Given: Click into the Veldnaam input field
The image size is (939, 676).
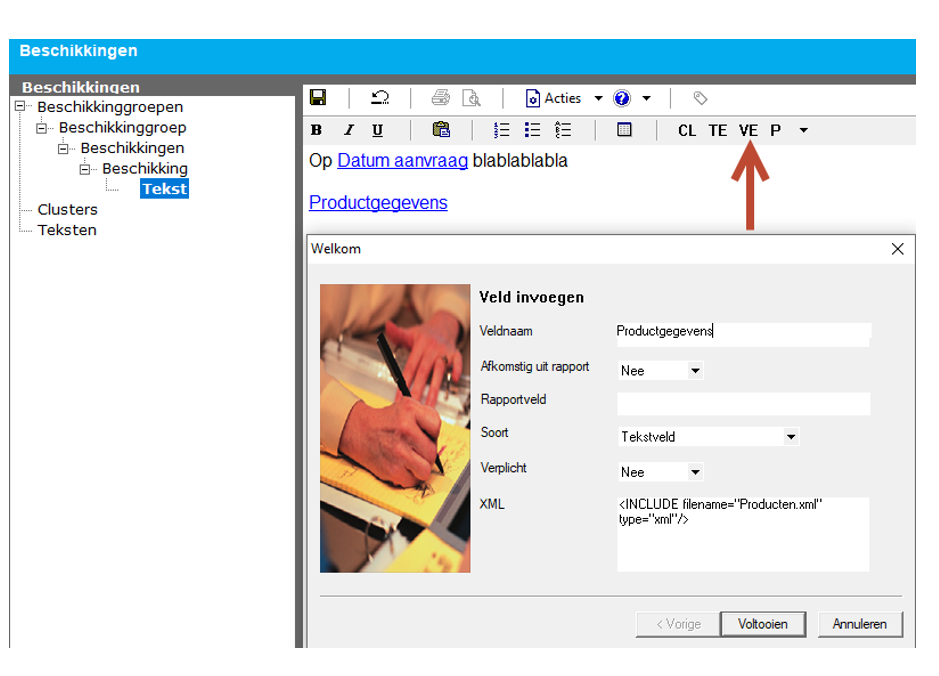Looking at the screenshot, I should pos(743,331).
